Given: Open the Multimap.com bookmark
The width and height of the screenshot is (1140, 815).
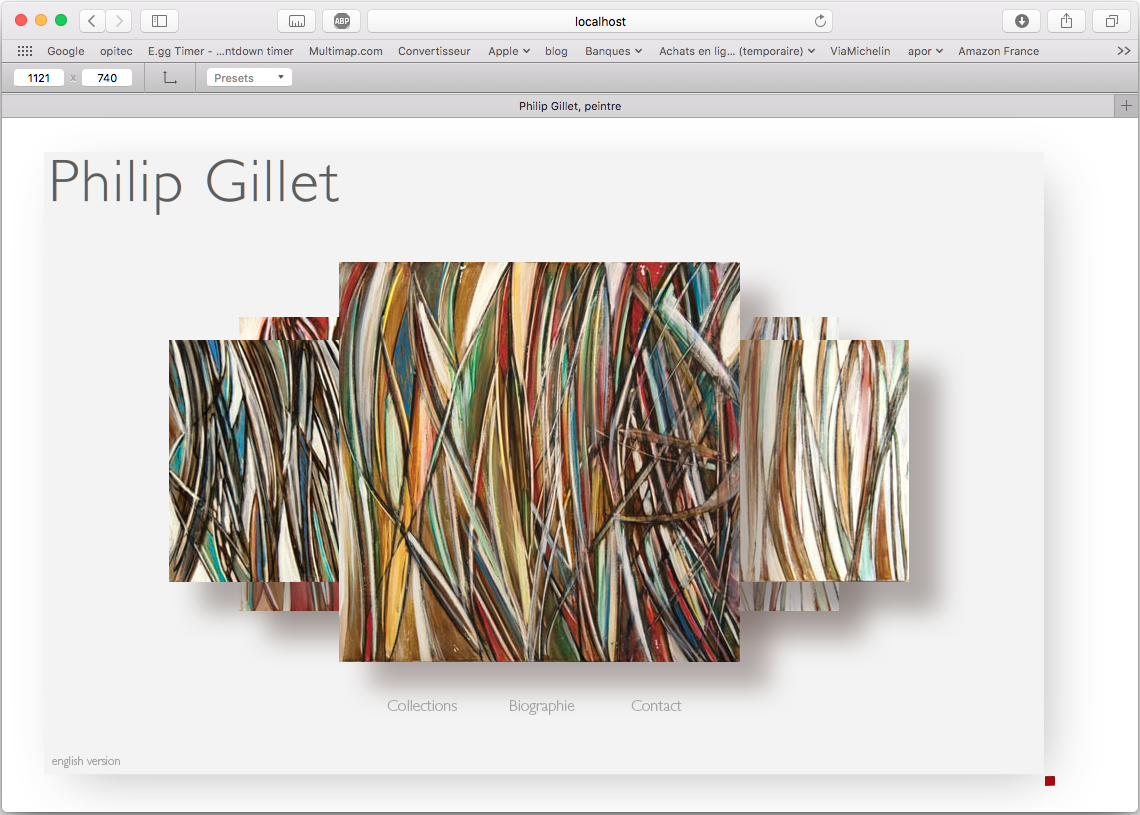Looking at the screenshot, I should pos(345,51).
